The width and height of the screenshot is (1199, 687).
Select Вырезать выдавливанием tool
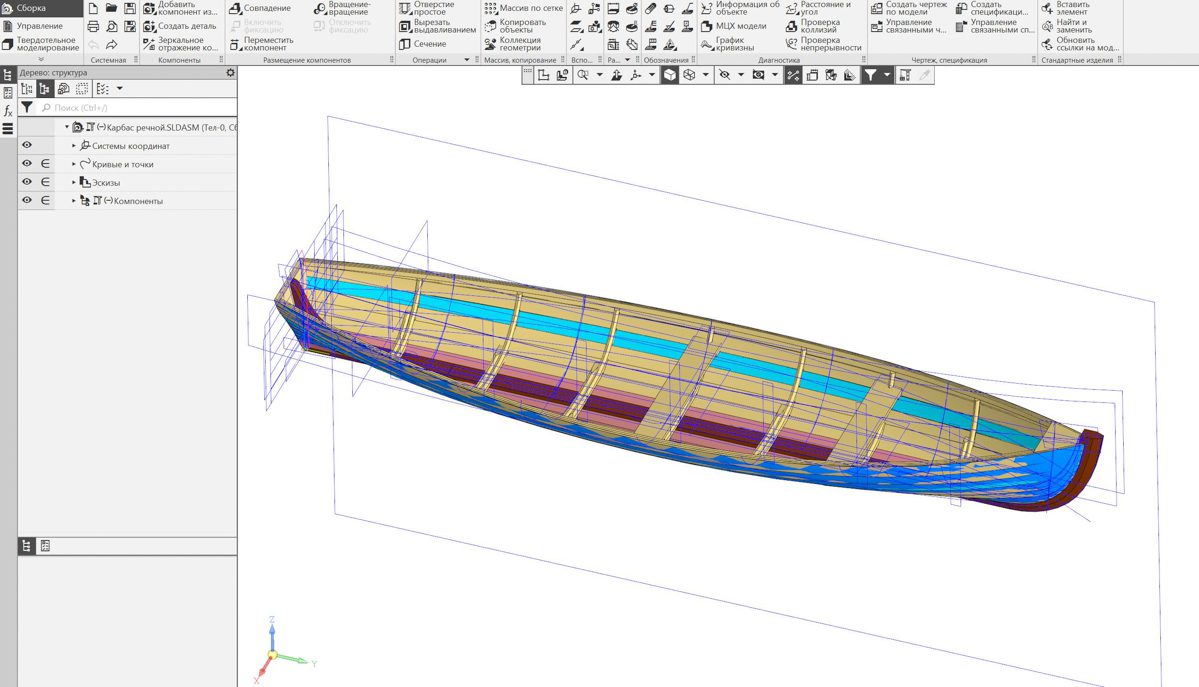437,26
